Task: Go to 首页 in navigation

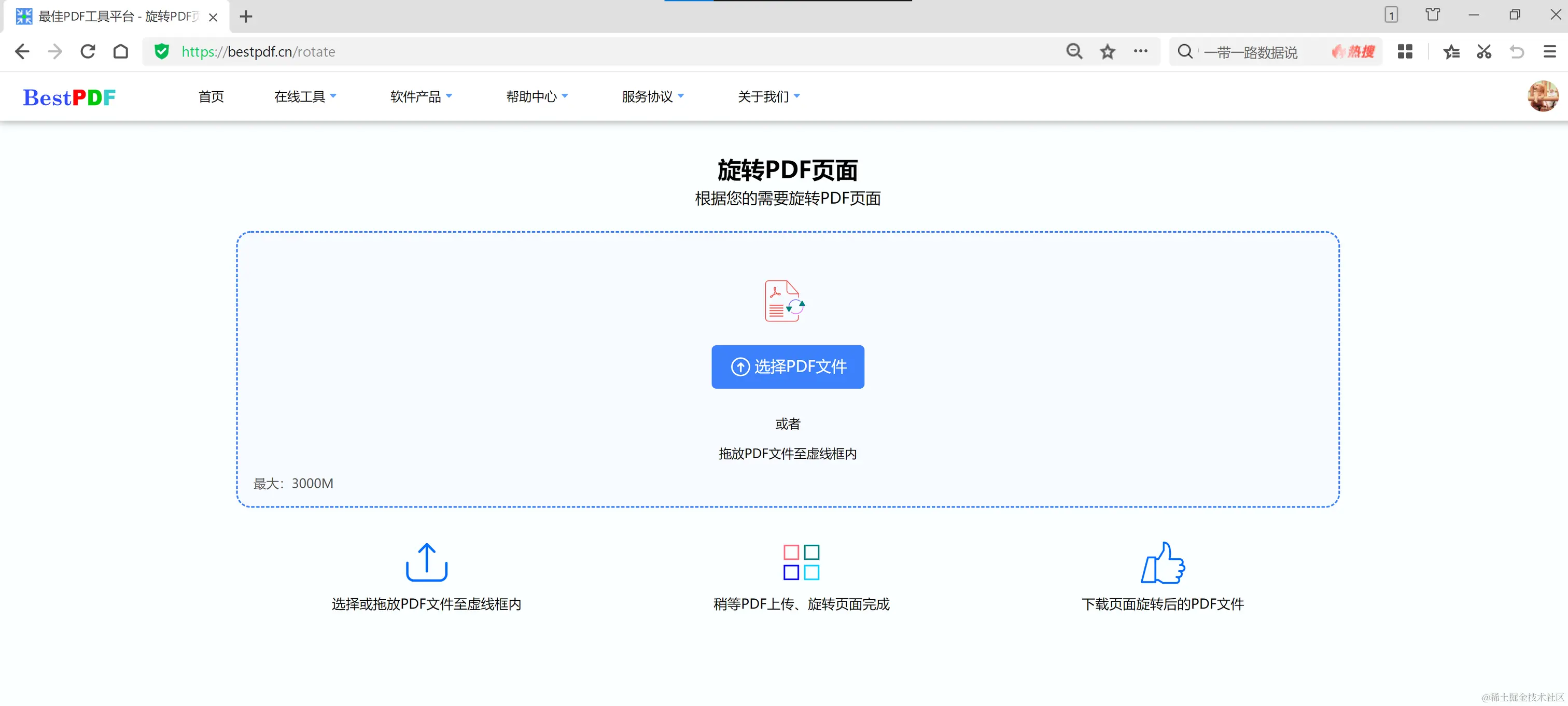Action: click(x=211, y=96)
